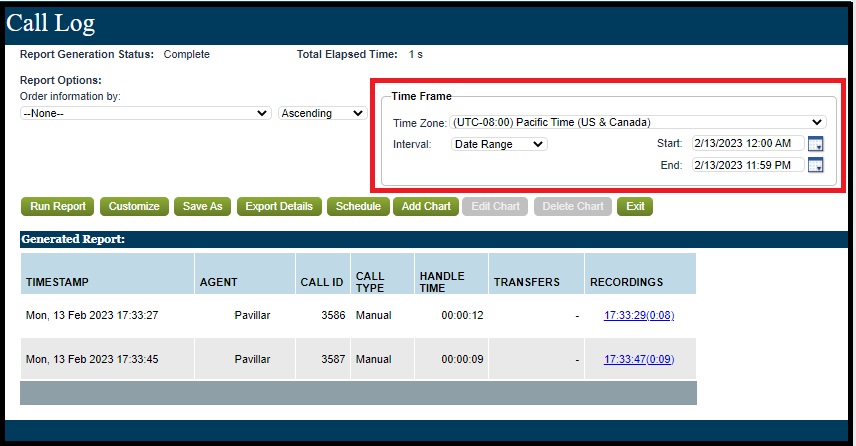Click Manual call type in call 3587 row
This screenshot has height=446, width=856.
tap(373, 359)
